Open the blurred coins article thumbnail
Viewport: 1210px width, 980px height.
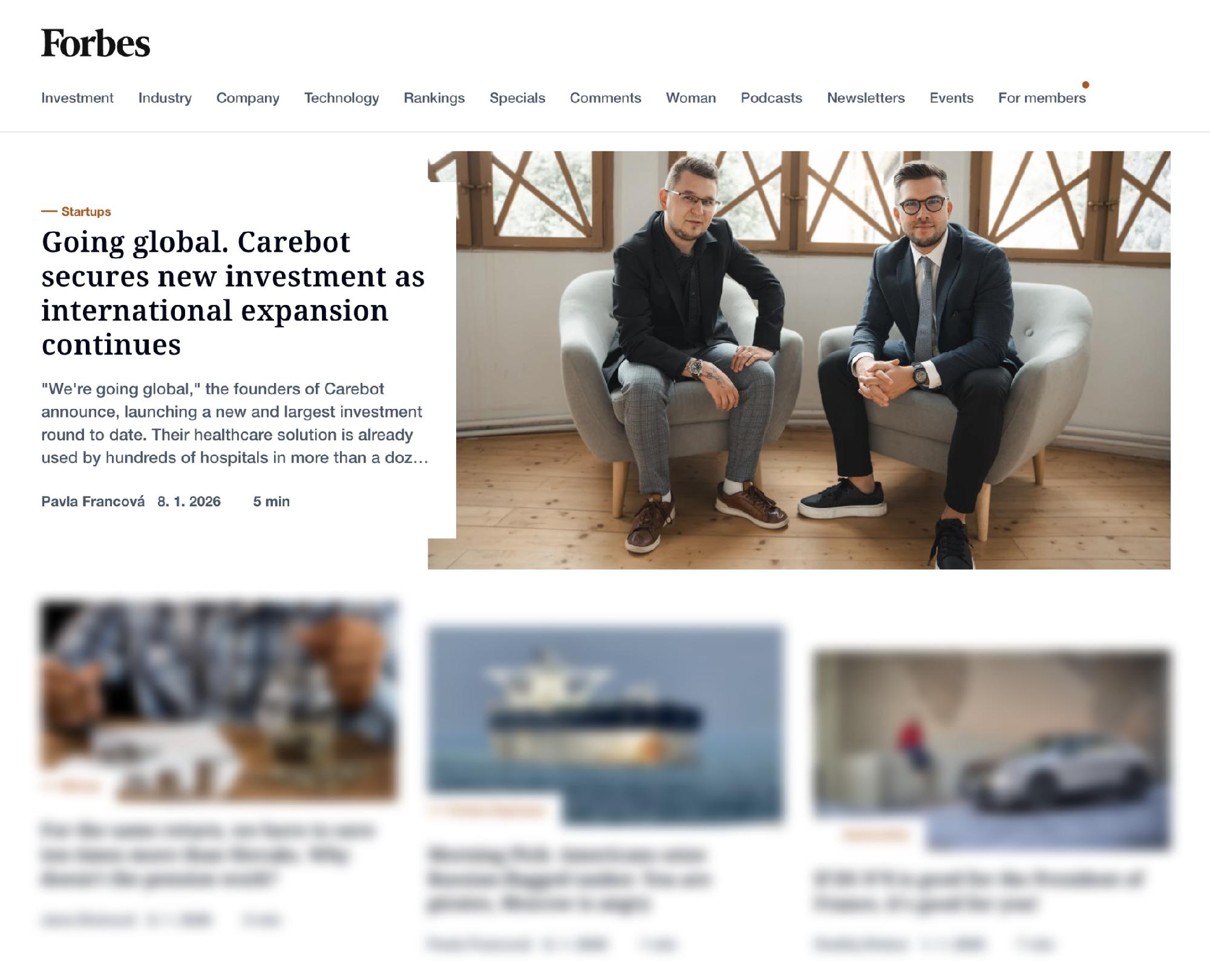219,701
